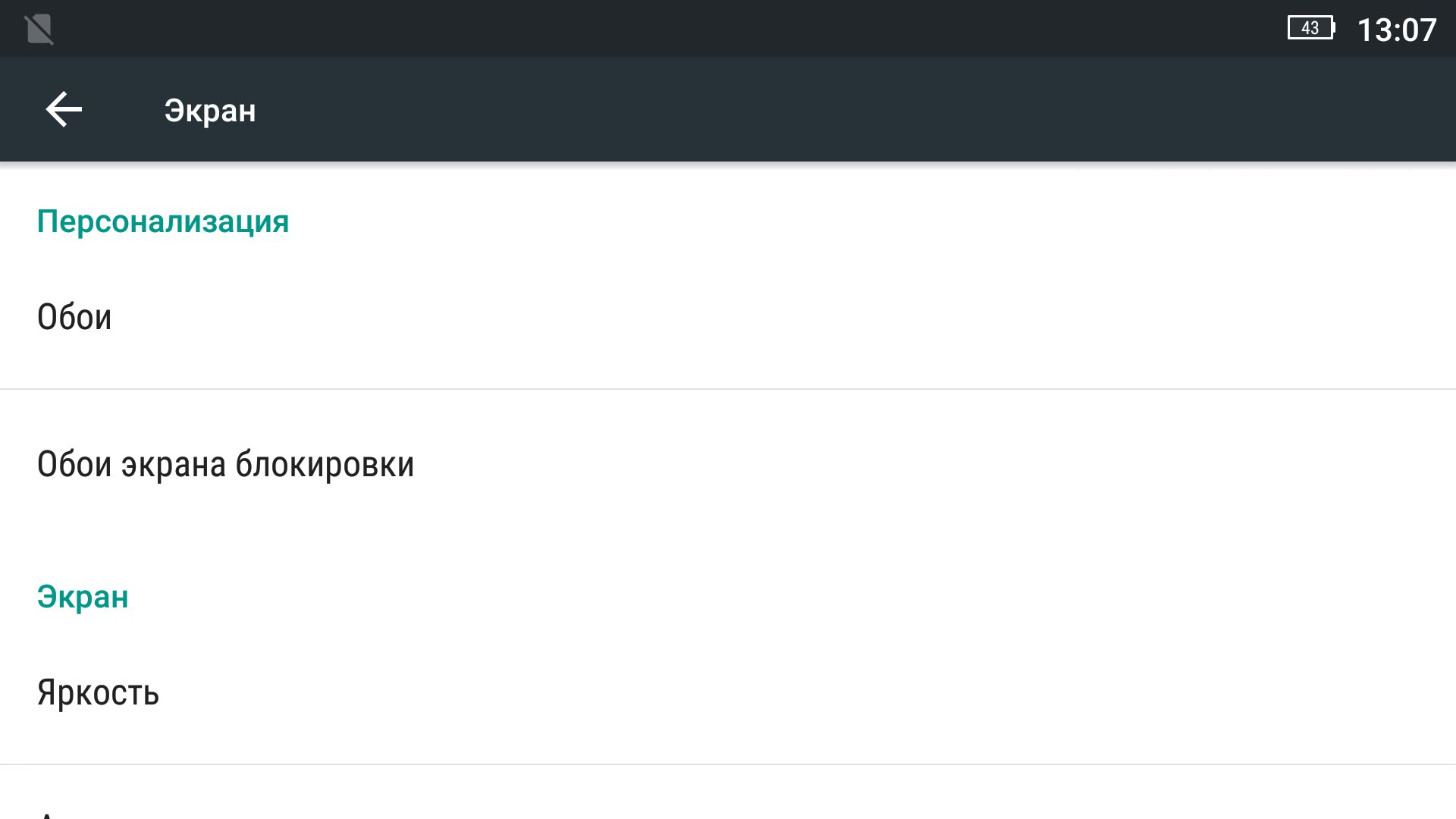Open the Яркость brightness setting

tap(98, 692)
